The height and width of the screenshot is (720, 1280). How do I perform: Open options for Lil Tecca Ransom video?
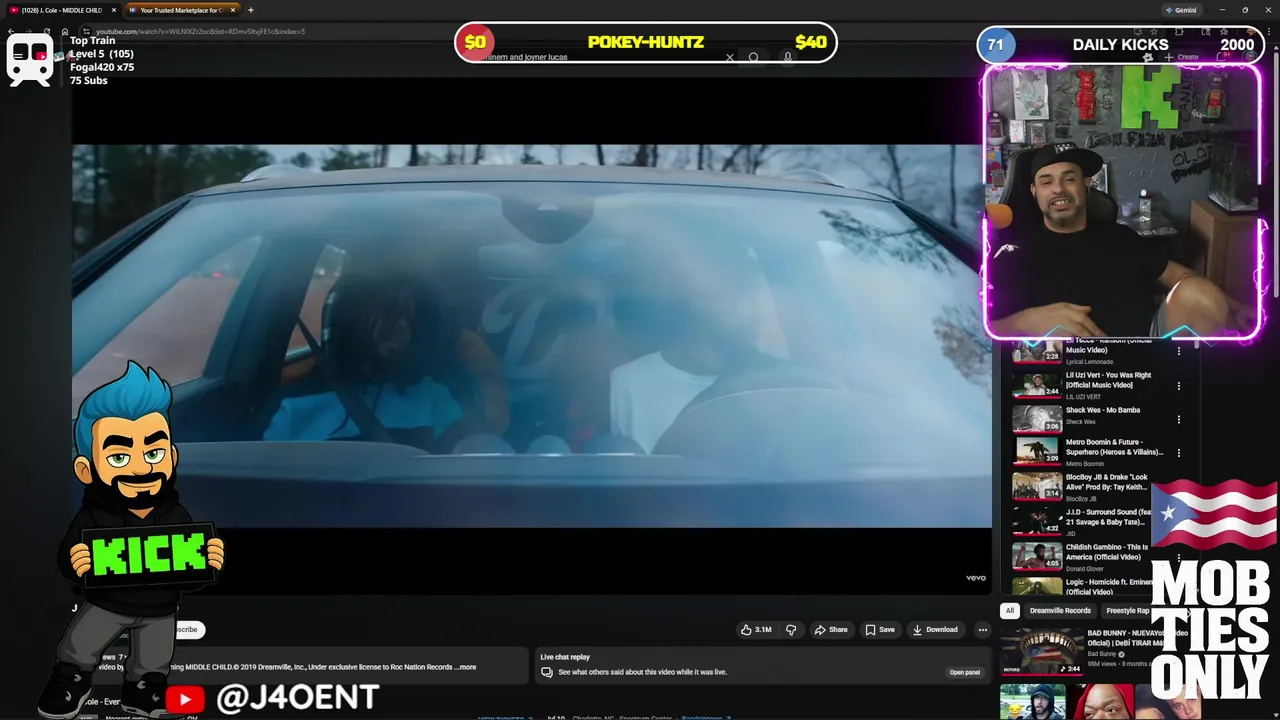click(1178, 351)
